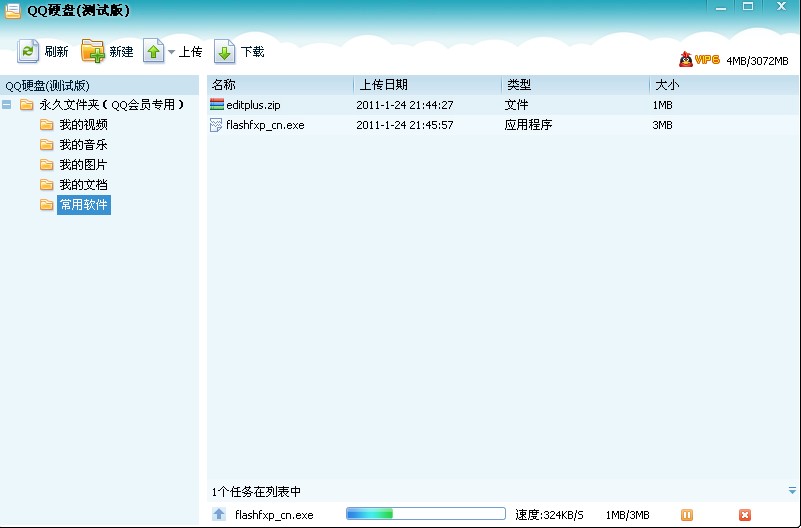Click the date 2011-1-24 21:44:27

coord(405,105)
